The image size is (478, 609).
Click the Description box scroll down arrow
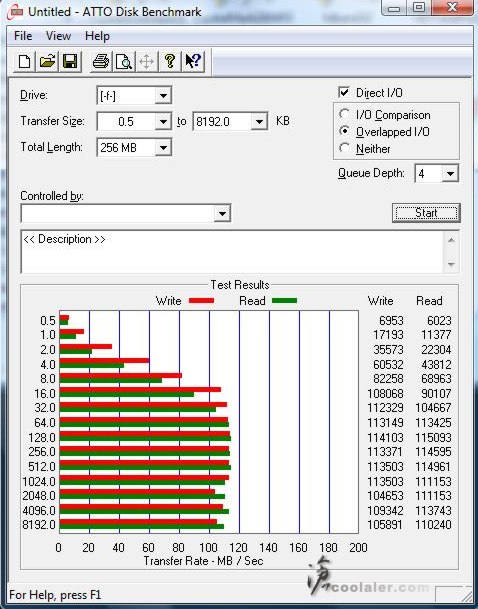[x=451, y=264]
